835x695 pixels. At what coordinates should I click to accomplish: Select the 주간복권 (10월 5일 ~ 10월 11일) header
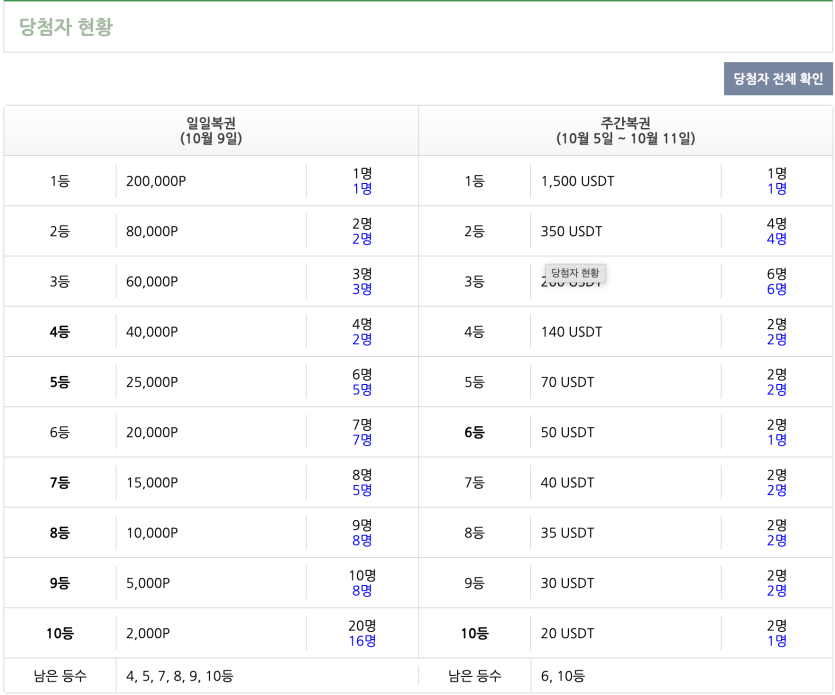pos(626,130)
